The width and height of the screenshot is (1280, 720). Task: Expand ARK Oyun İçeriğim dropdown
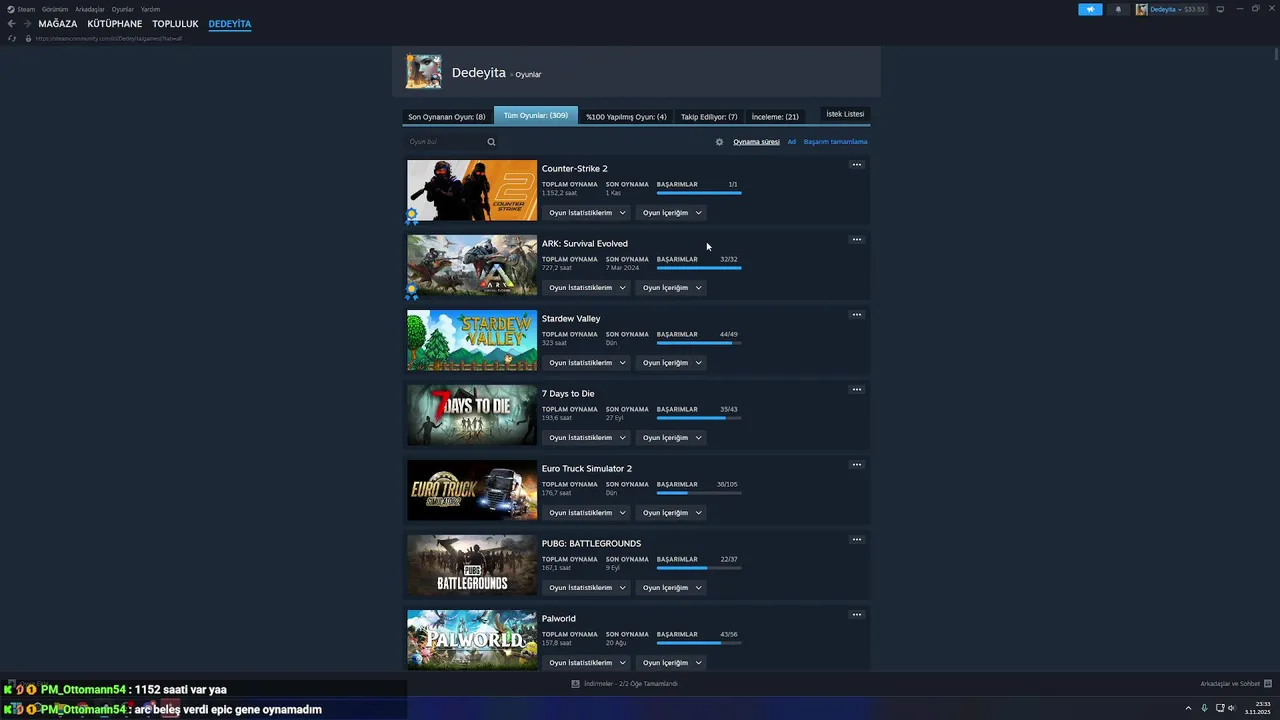[x=671, y=287]
